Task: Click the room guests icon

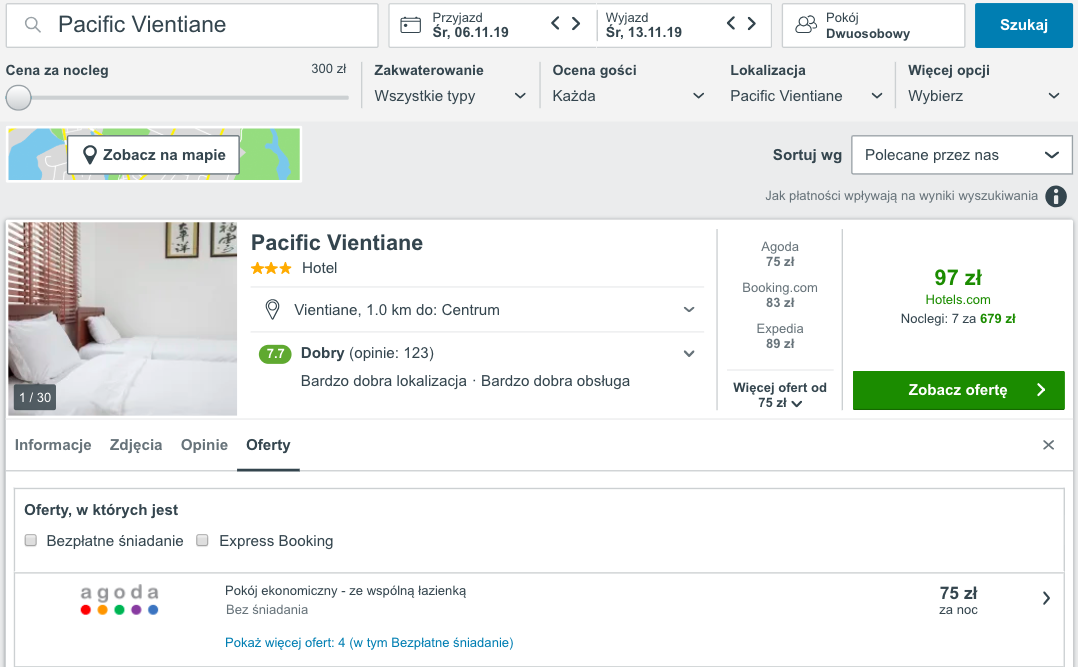Action: tap(806, 25)
